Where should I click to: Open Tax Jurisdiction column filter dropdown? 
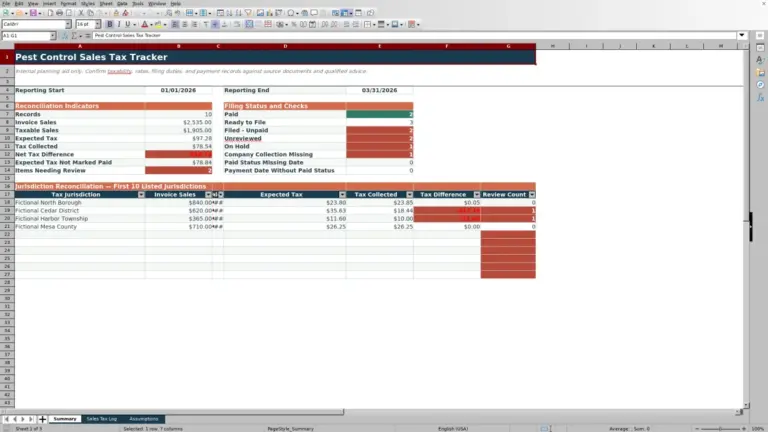tap(141, 194)
